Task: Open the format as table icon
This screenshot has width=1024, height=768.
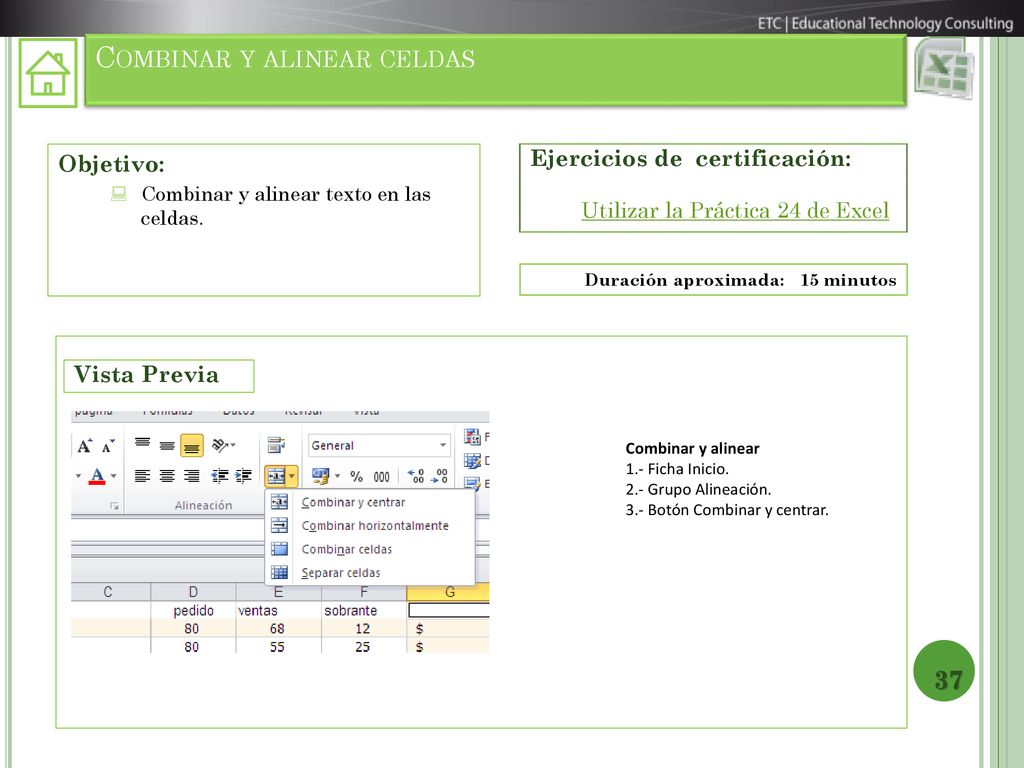Action: (x=472, y=460)
